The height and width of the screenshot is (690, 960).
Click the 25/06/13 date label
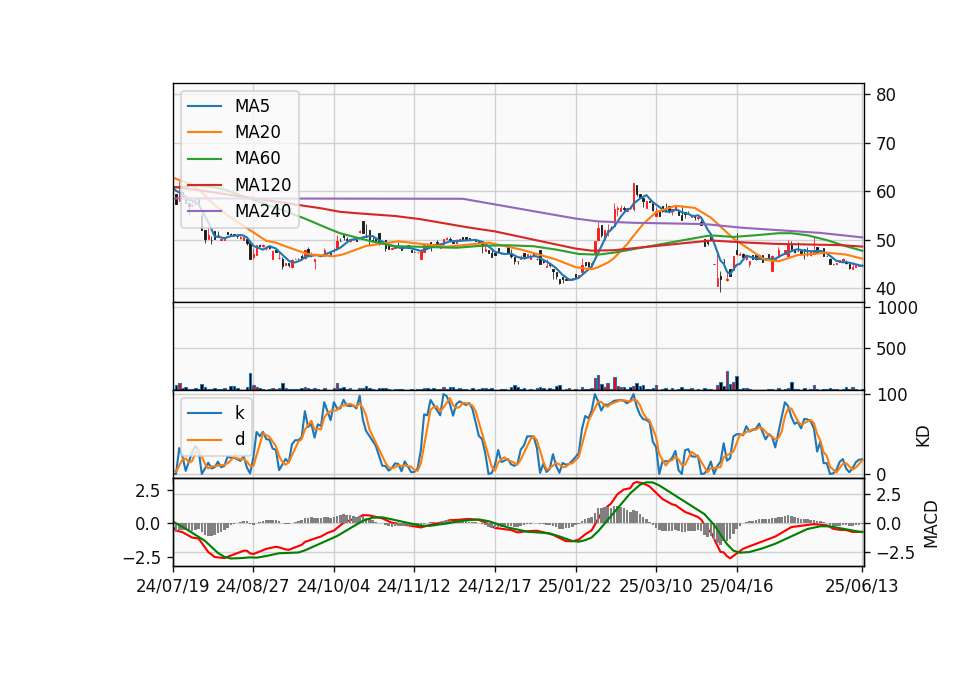(861, 586)
